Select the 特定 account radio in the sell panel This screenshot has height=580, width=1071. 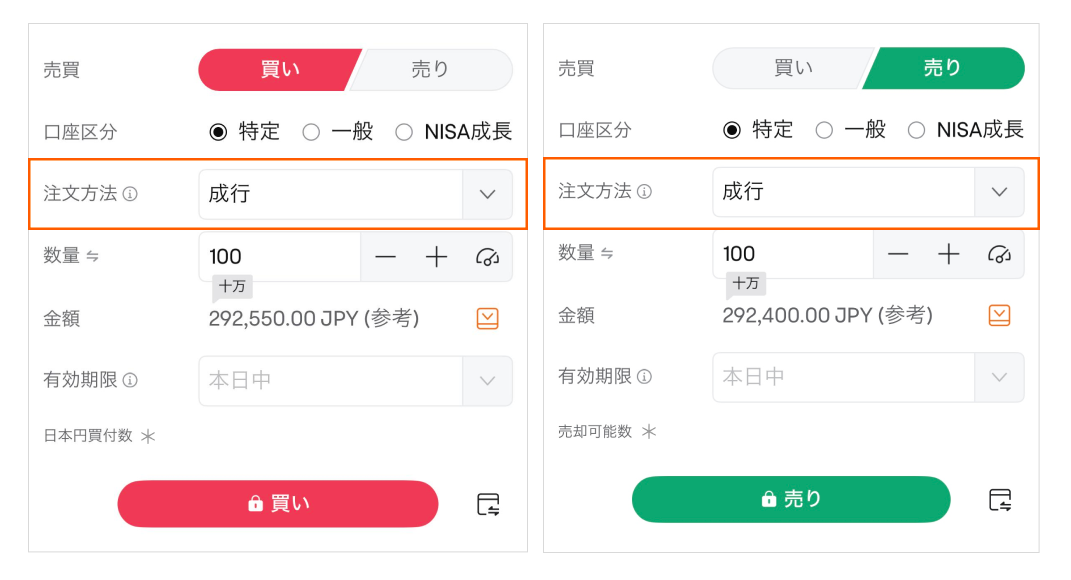(x=732, y=130)
